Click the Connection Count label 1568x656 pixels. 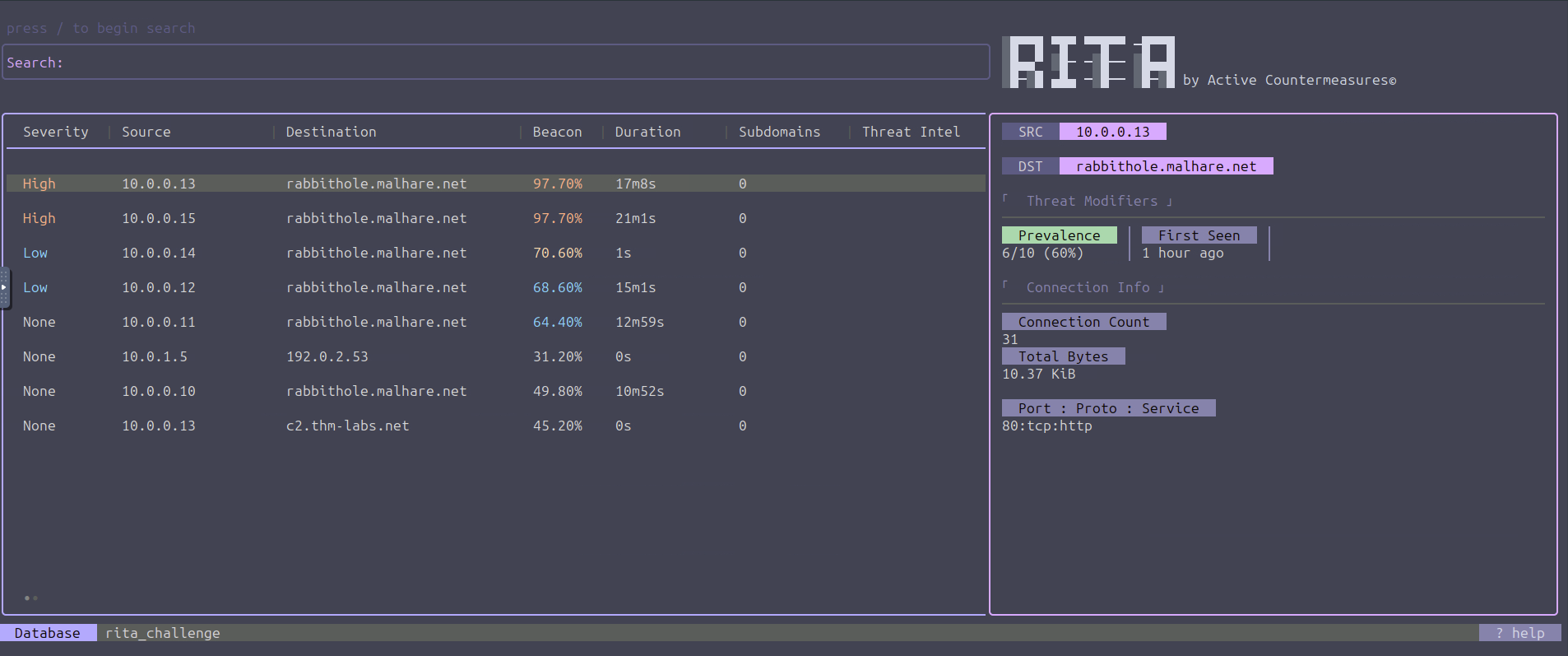pyautogui.click(x=1083, y=322)
